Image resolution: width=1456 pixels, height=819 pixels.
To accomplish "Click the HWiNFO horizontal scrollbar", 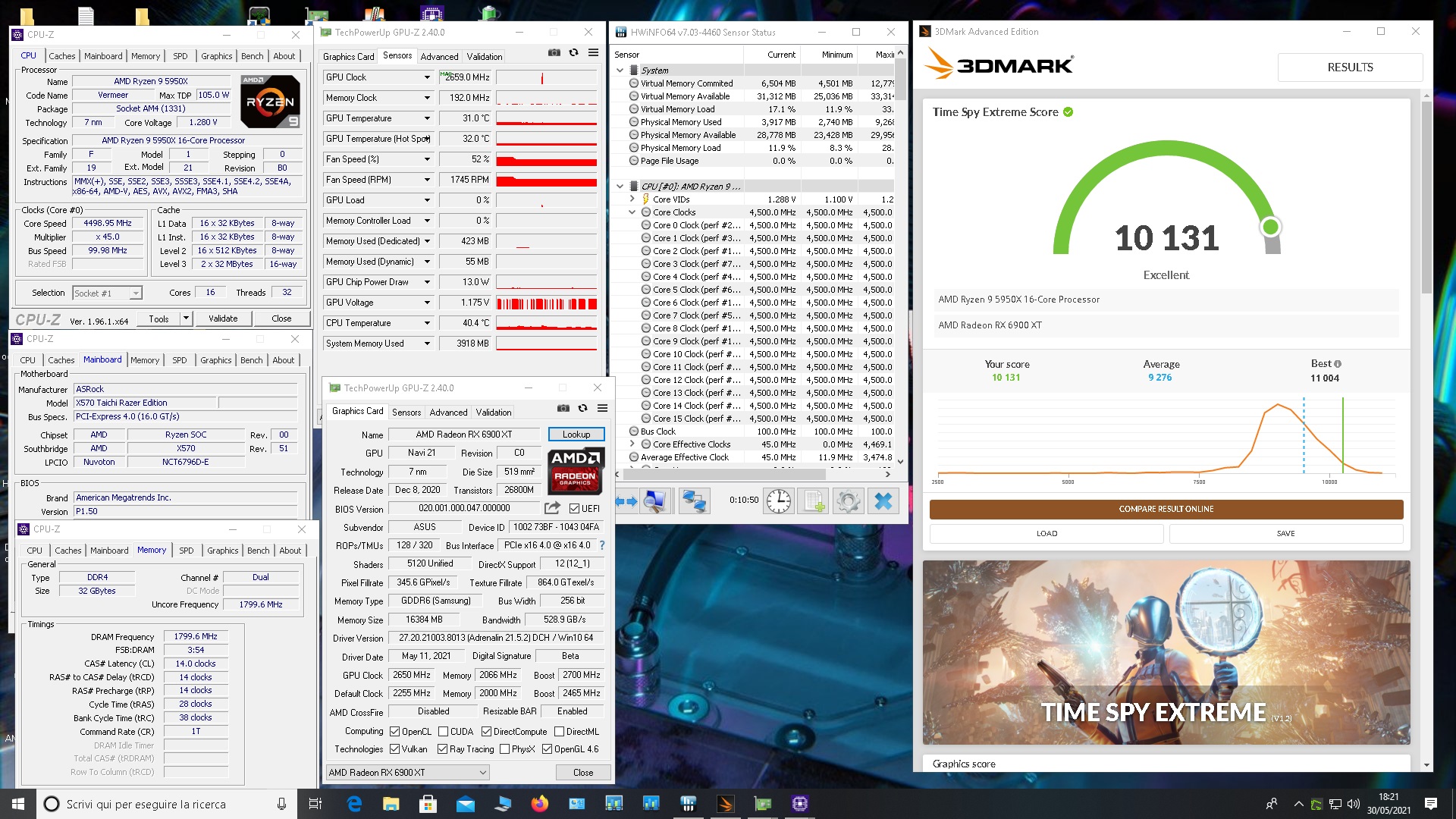I will pos(724,474).
